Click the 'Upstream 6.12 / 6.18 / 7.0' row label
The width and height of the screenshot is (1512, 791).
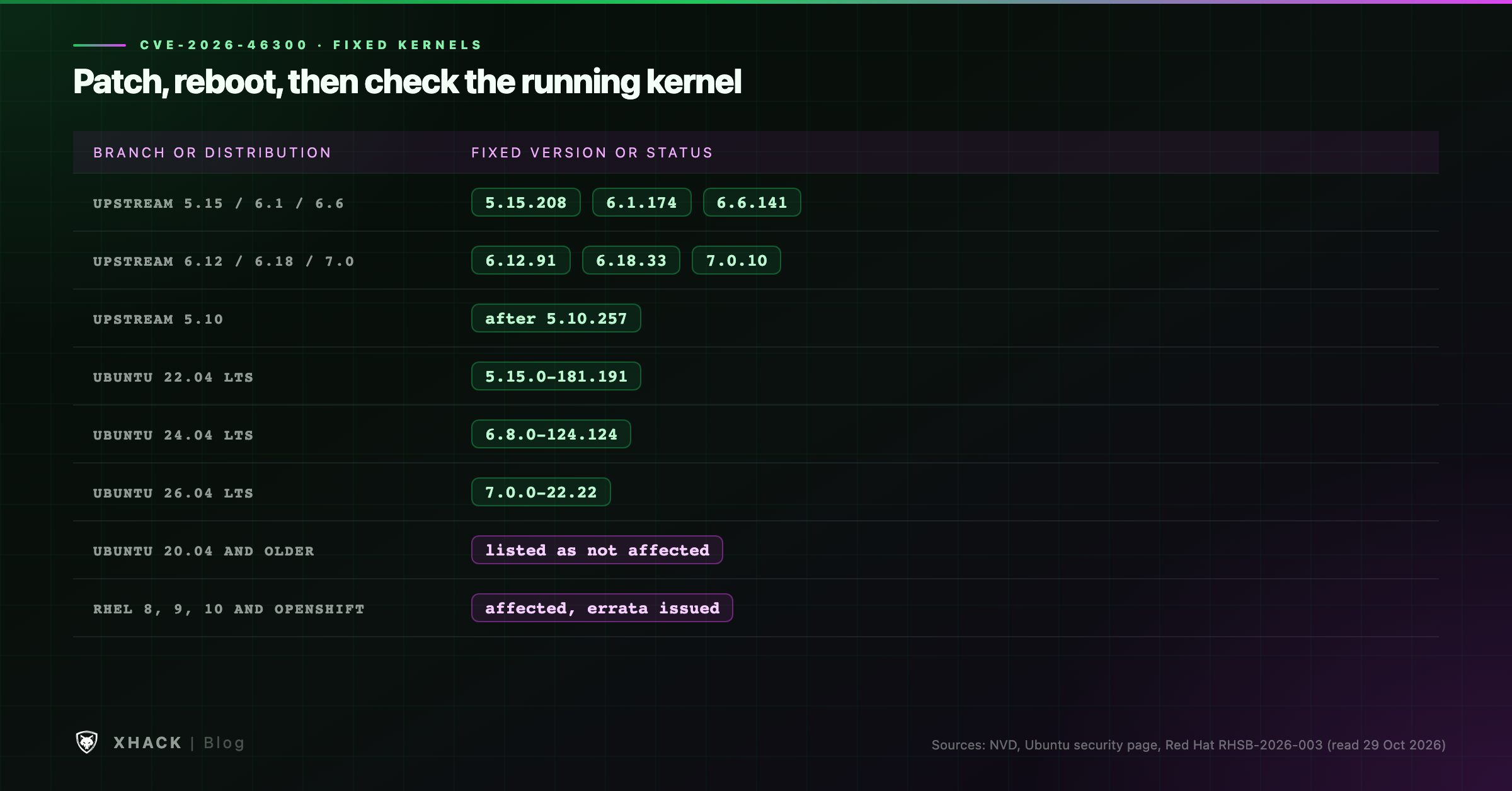click(x=224, y=261)
